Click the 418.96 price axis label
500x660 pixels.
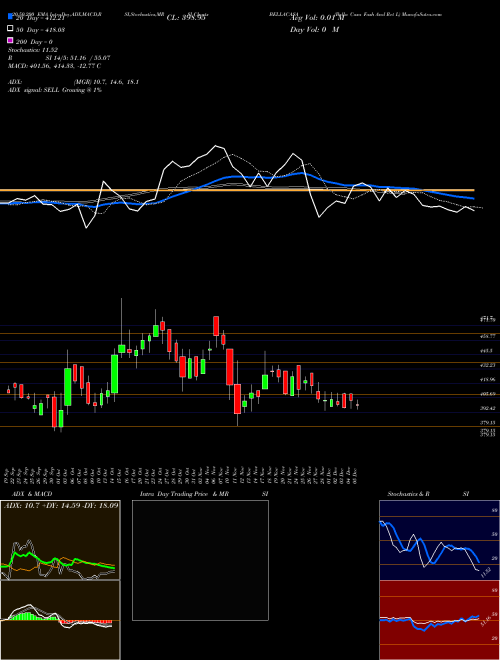pyautogui.click(x=488, y=380)
